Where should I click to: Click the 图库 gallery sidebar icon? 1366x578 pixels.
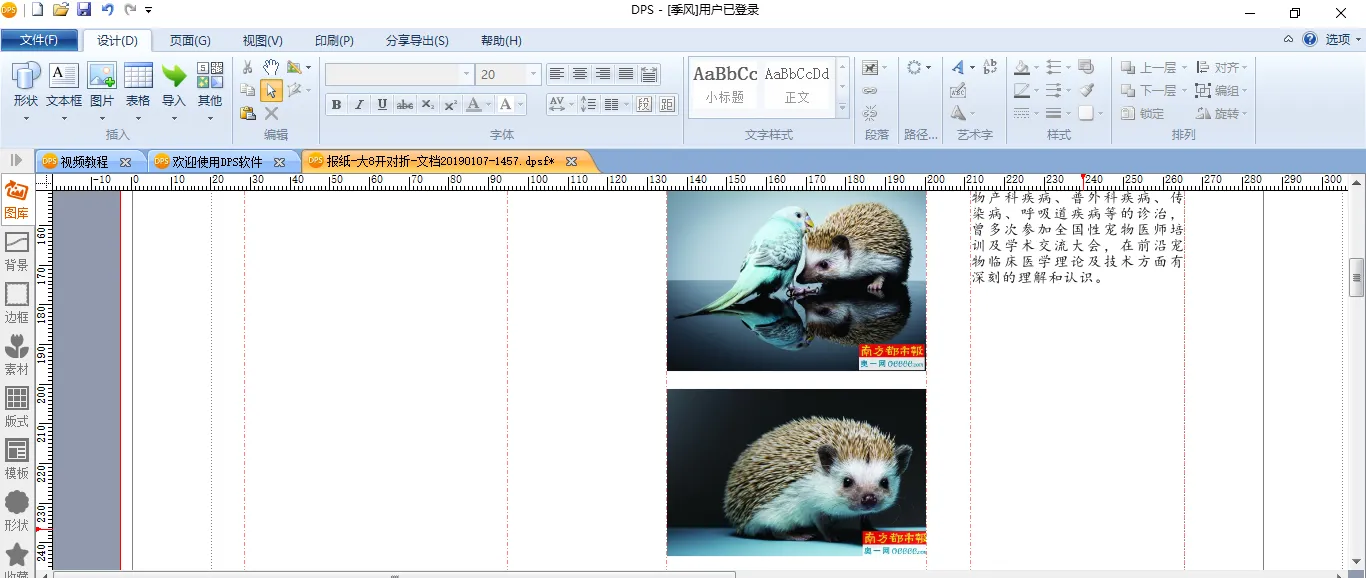click(17, 199)
